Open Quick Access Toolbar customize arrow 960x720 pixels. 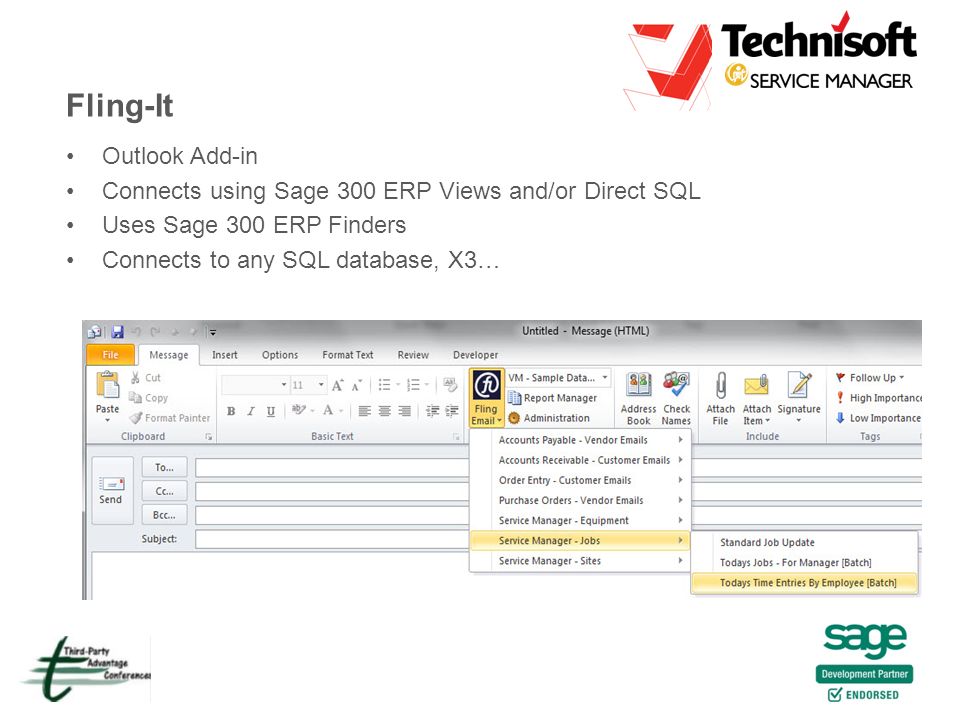212,332
